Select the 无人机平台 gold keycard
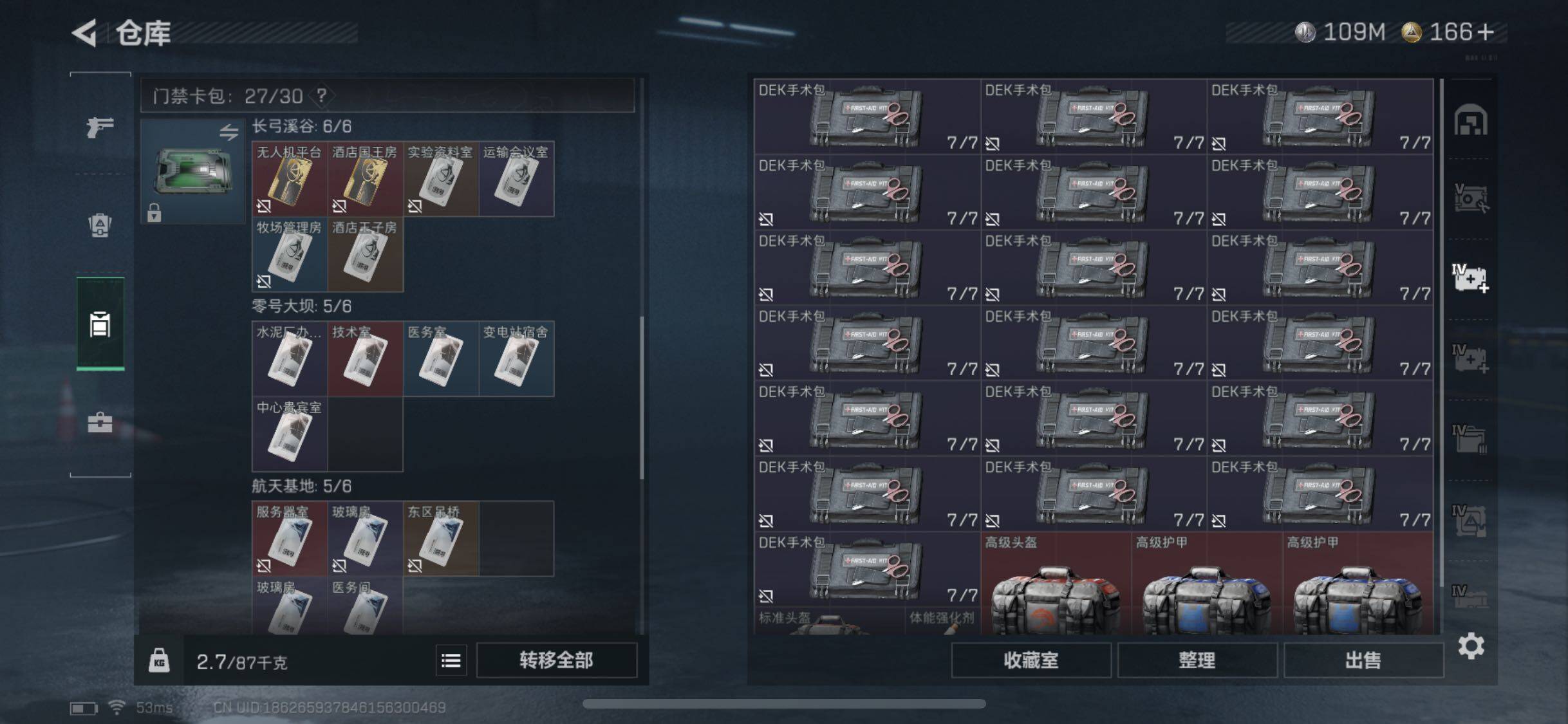 pos(290,179)
